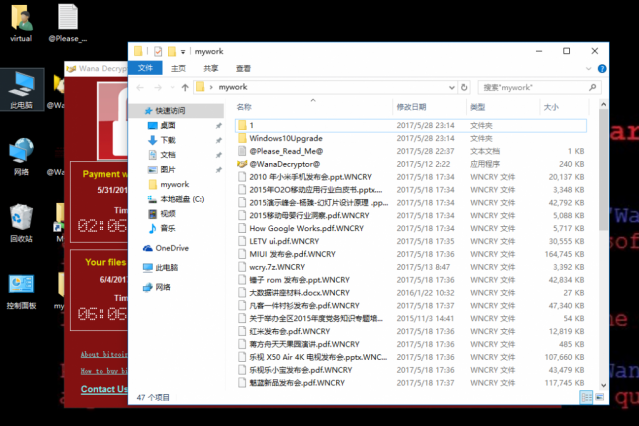
Task: Open 音乐 in navigation pane
Action: 167,228
